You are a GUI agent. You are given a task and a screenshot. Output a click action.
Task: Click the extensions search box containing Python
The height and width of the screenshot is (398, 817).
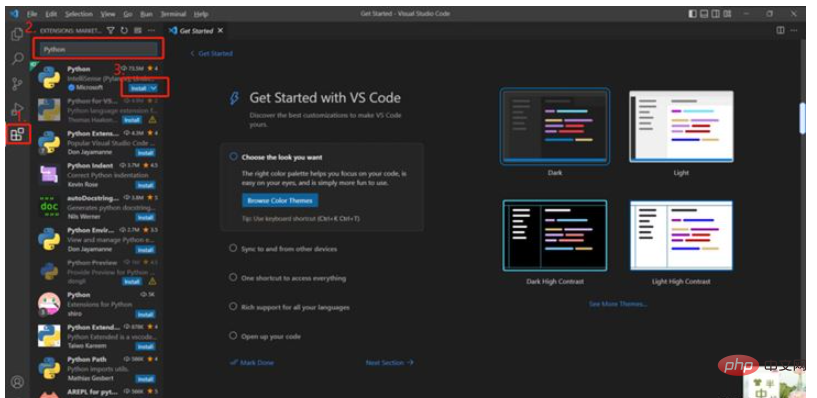pos(99,49)
